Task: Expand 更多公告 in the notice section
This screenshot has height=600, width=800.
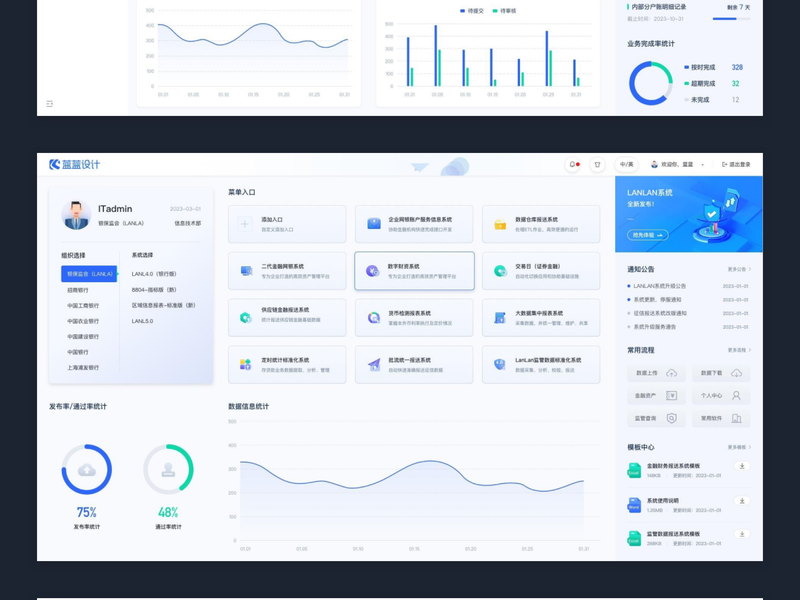Action: [738, 269]
